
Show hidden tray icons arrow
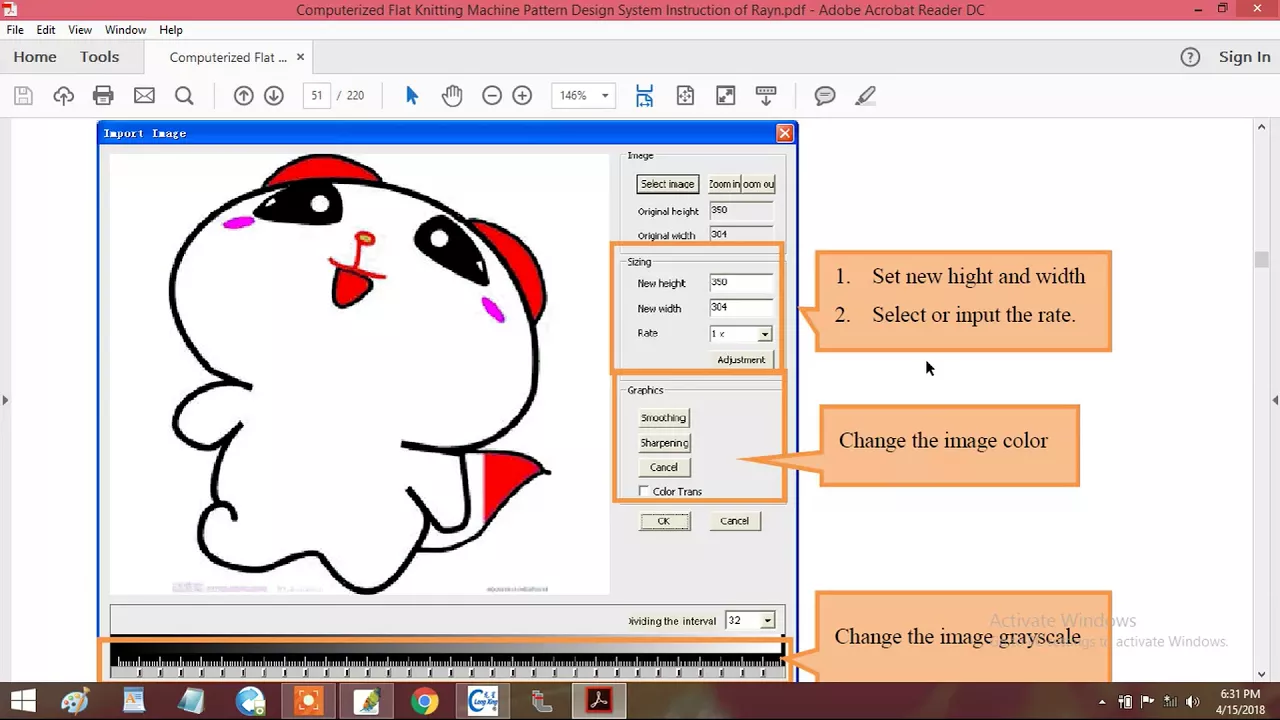tap(1103, 701)
